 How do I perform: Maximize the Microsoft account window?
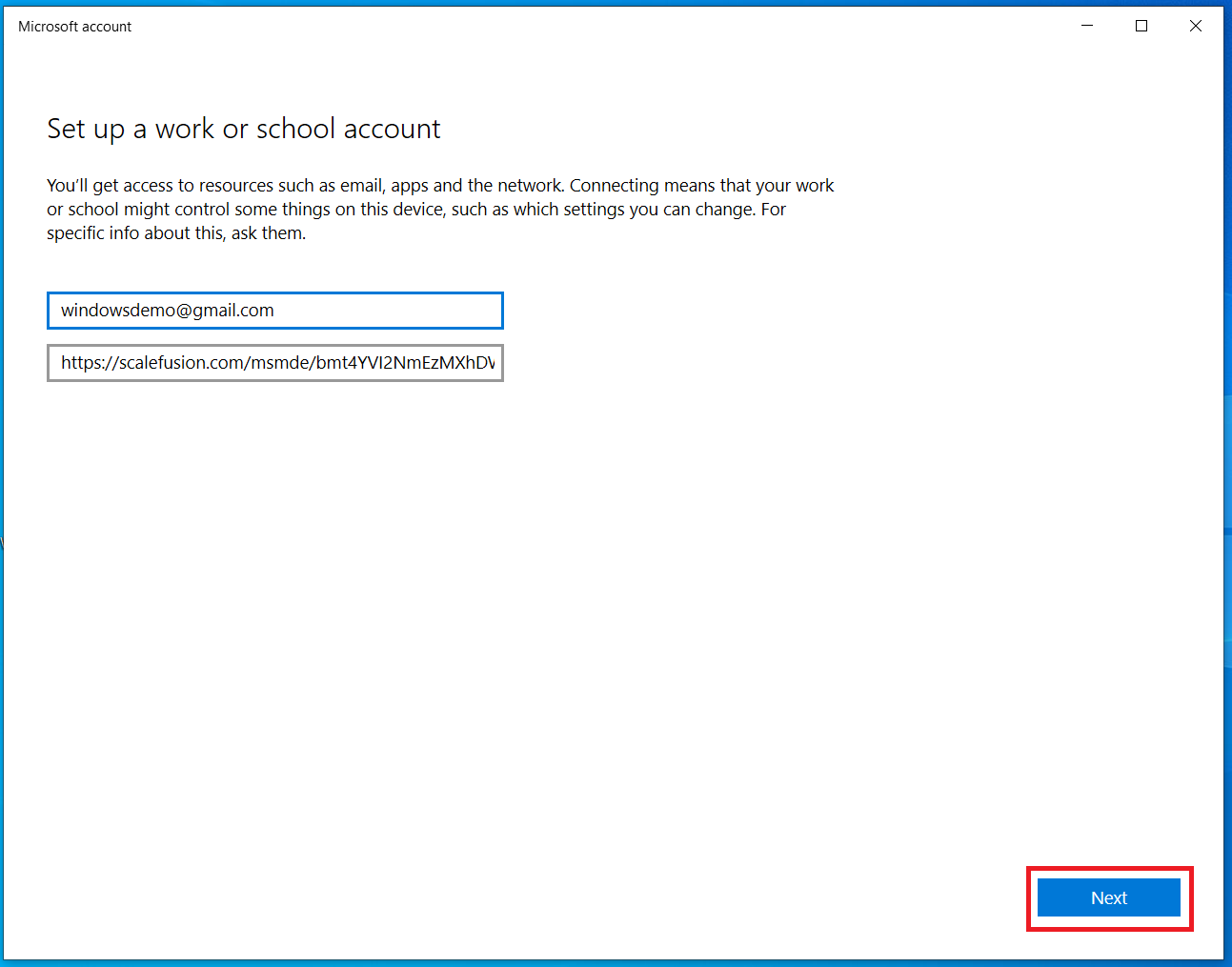[x=1141, y=26]
